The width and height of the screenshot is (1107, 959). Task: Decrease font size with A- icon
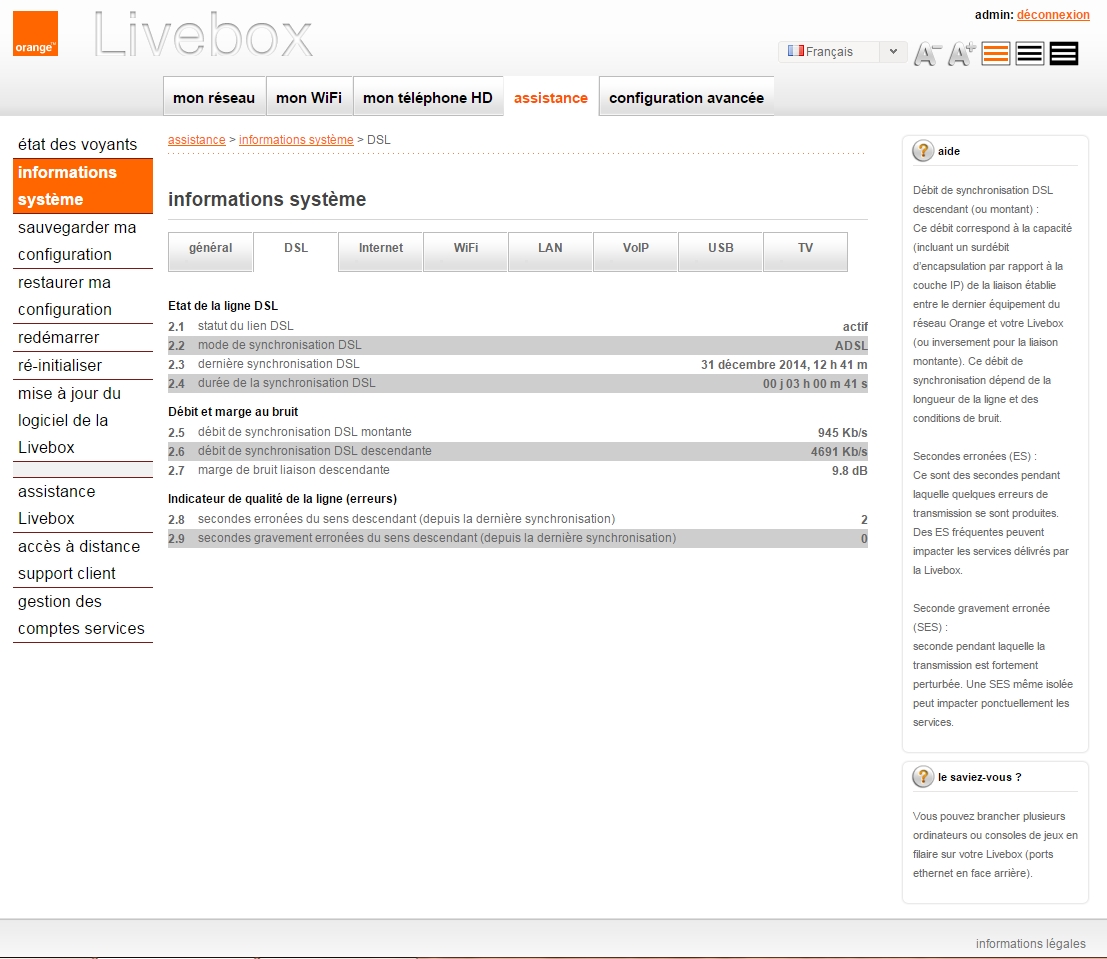click(926, 54)
